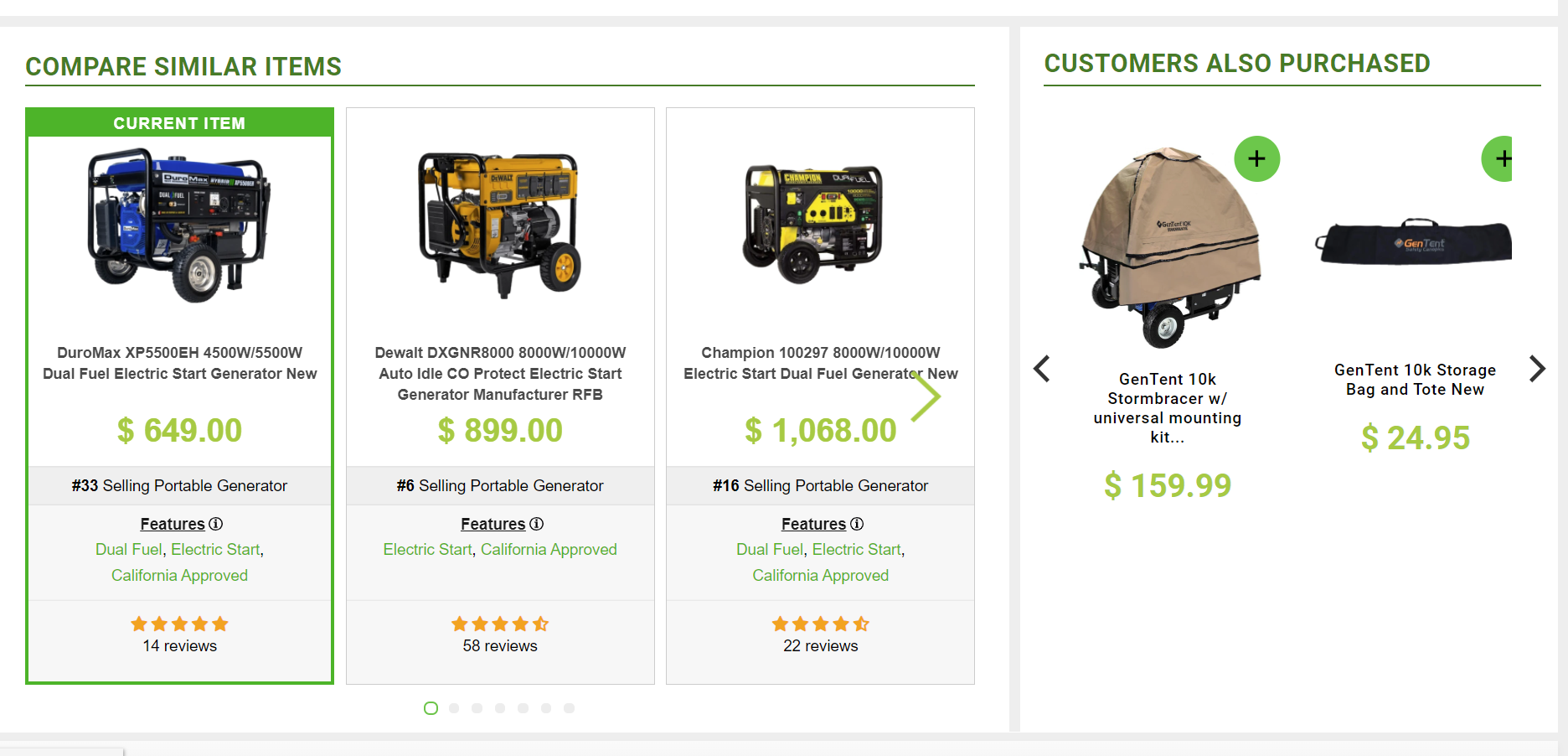
Task: Open Dewalt DXGNR8000 product title
Action: 500,374
